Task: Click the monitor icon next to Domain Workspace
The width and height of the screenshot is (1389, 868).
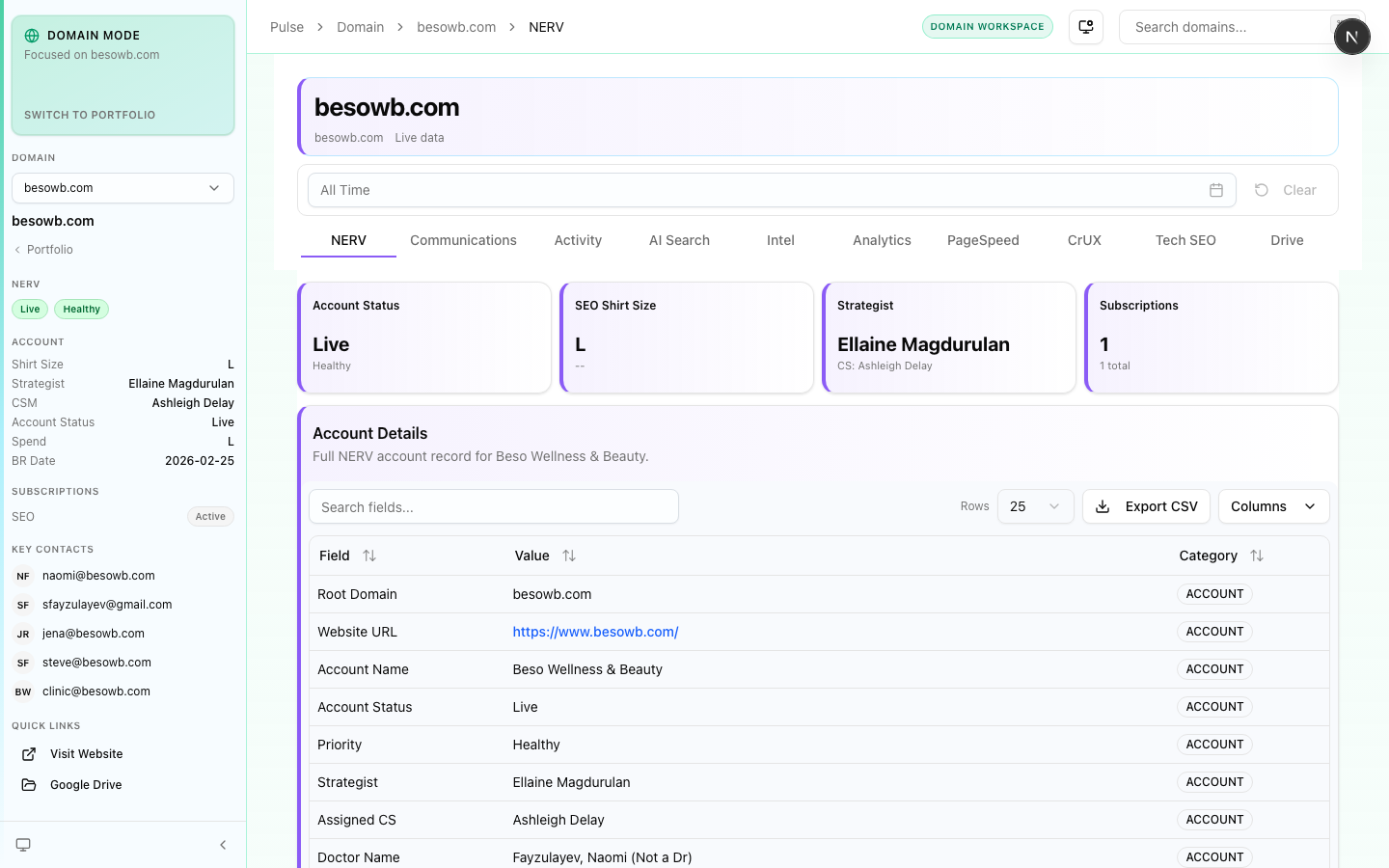Action: [x=1086, y=27]
